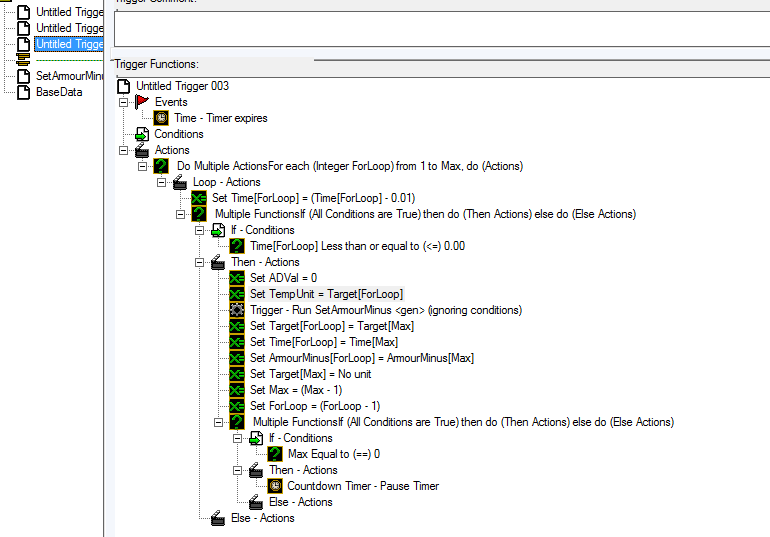Select the final Else - Actions node label

click(263, 518)
